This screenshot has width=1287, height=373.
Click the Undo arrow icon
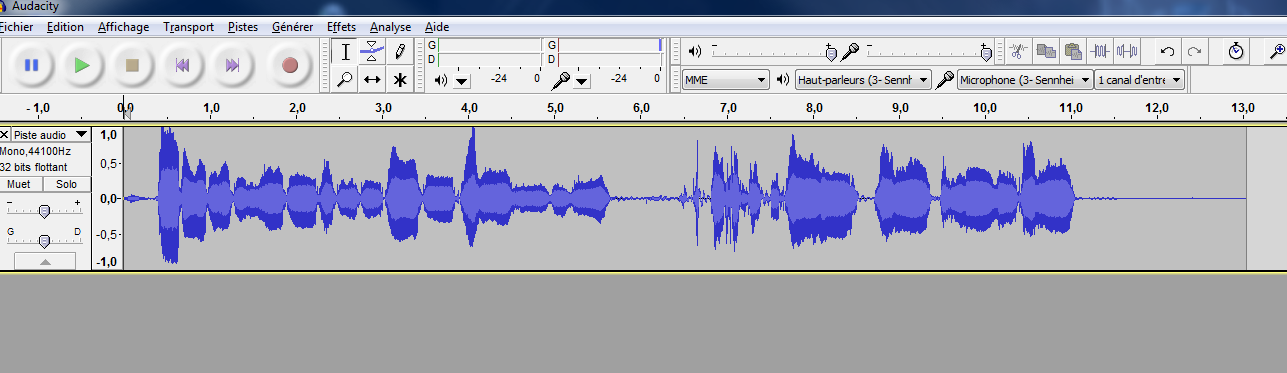pos(1167,51)
